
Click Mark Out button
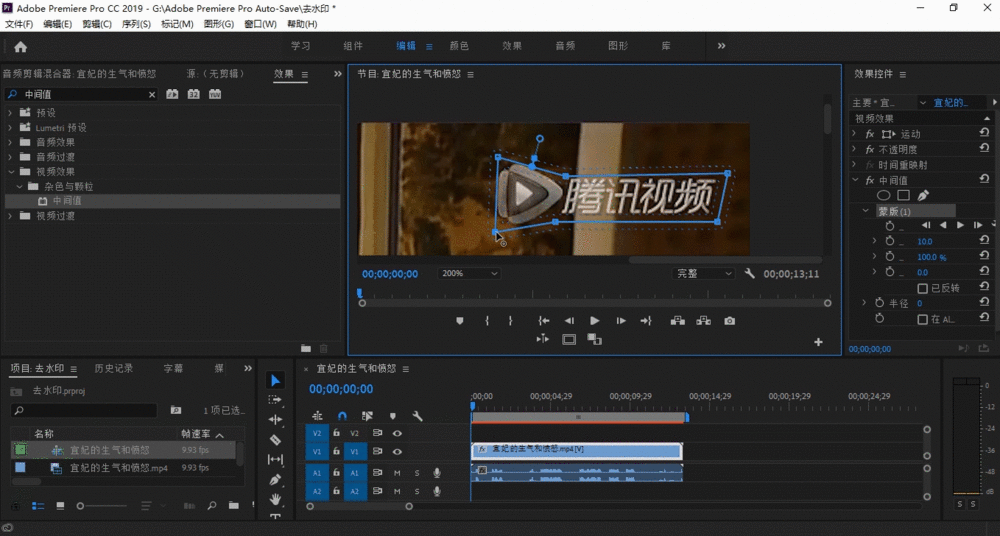coord(510,321)
